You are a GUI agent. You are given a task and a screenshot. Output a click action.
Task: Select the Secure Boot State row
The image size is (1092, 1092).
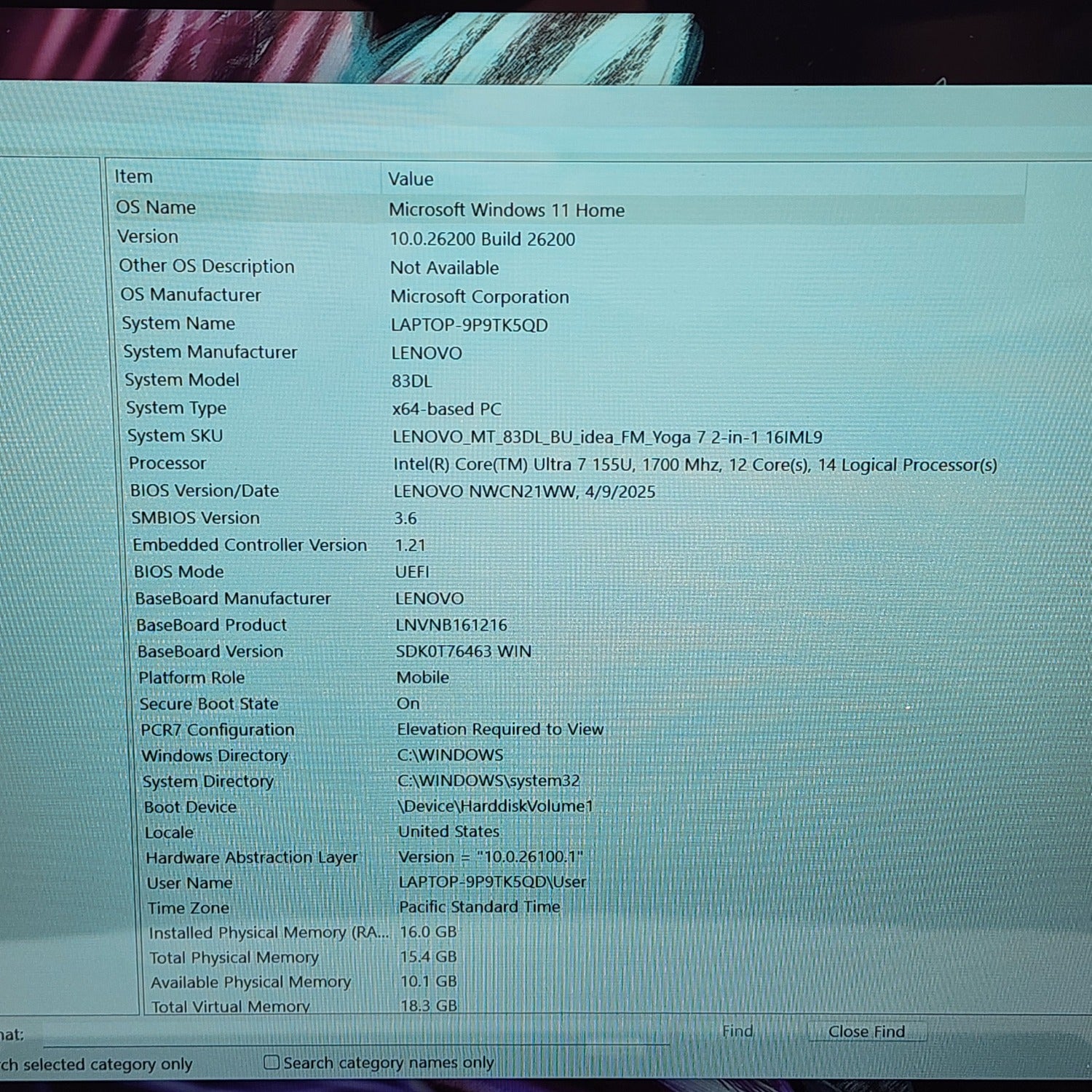[x=209, y=704]
